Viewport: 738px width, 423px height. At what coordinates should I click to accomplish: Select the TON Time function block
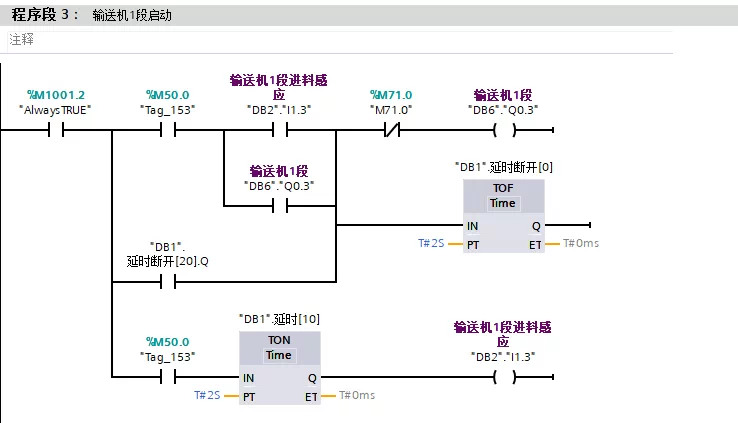point(280,368)
